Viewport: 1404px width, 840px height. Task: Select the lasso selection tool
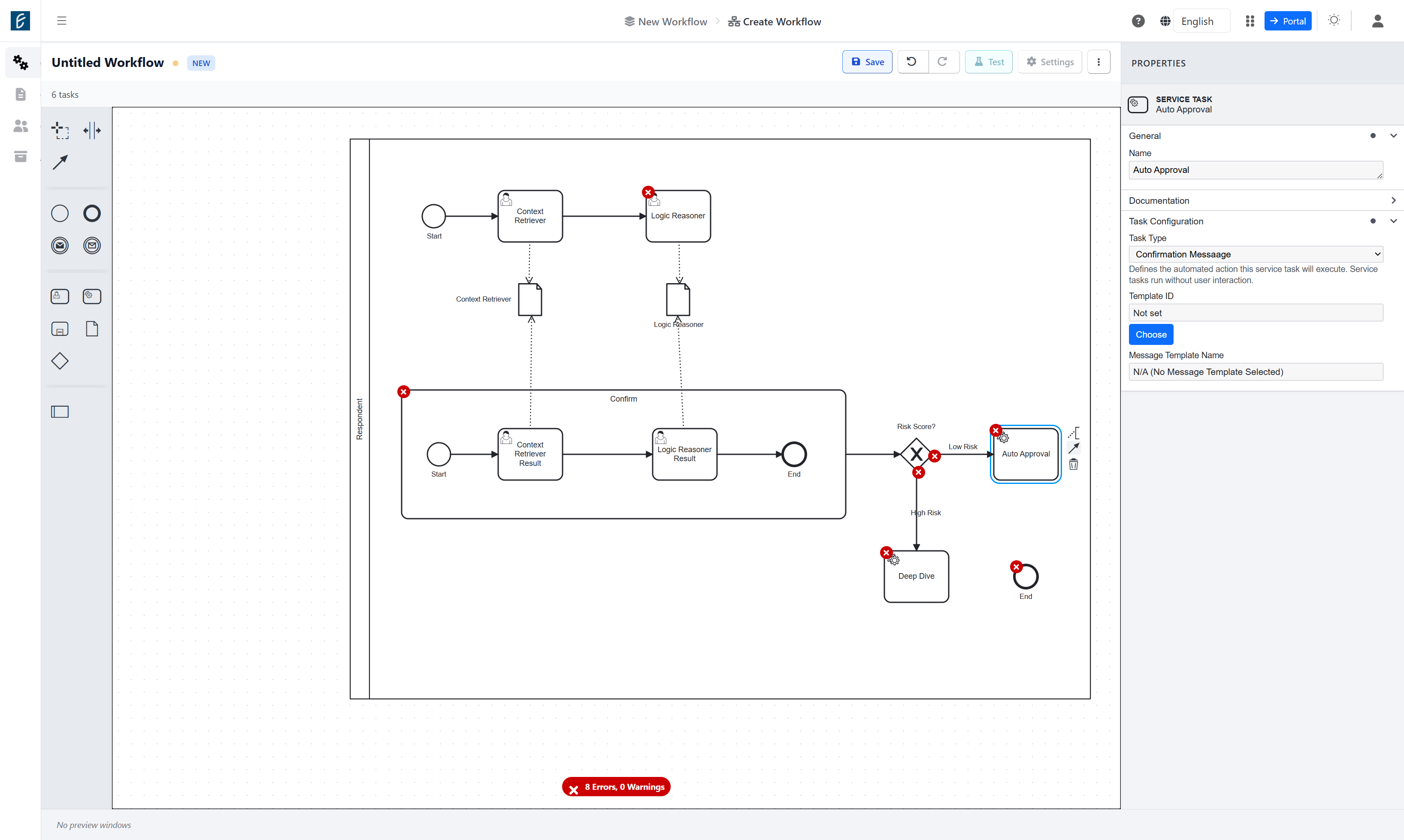coord(60,130)
